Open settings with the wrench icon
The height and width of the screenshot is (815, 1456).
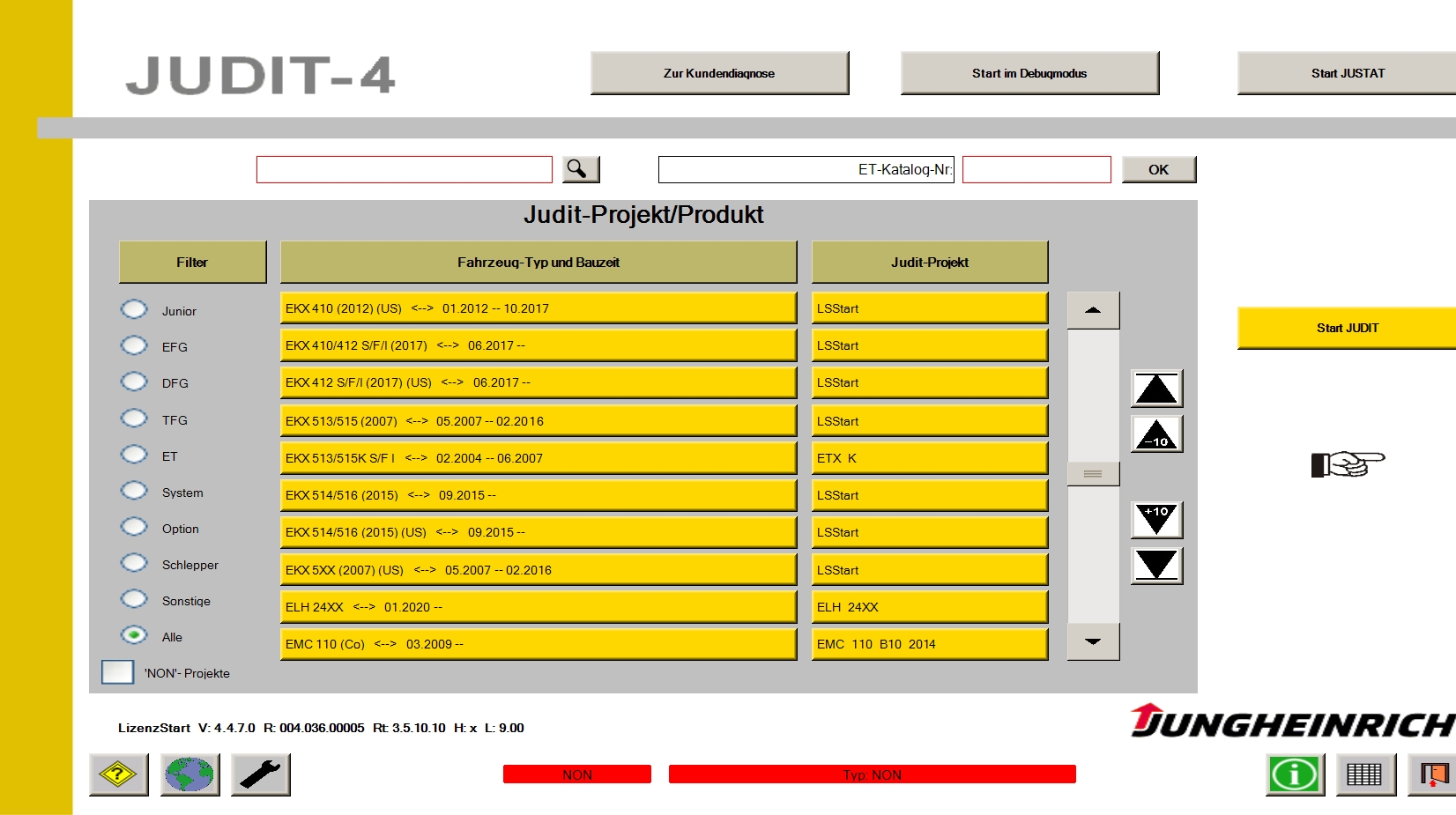point(258,775)
